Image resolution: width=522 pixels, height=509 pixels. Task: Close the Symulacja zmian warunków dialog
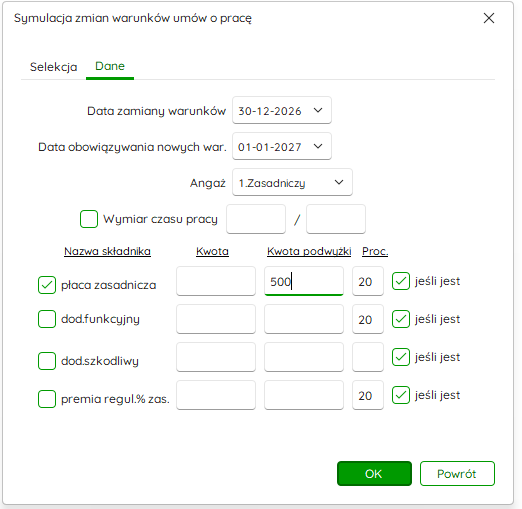(x=489, y=18)
